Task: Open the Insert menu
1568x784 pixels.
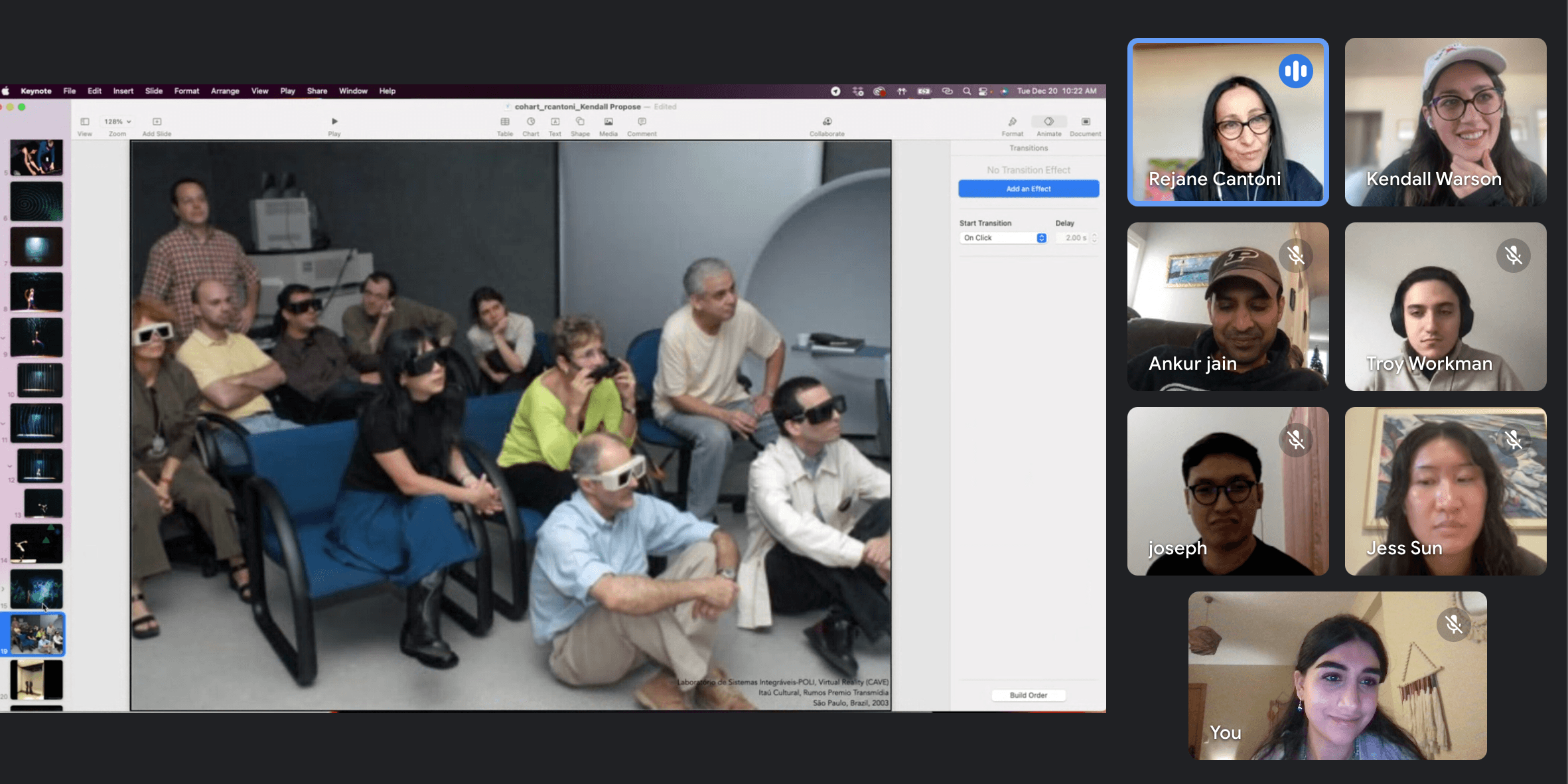Action: click(123, 91)
